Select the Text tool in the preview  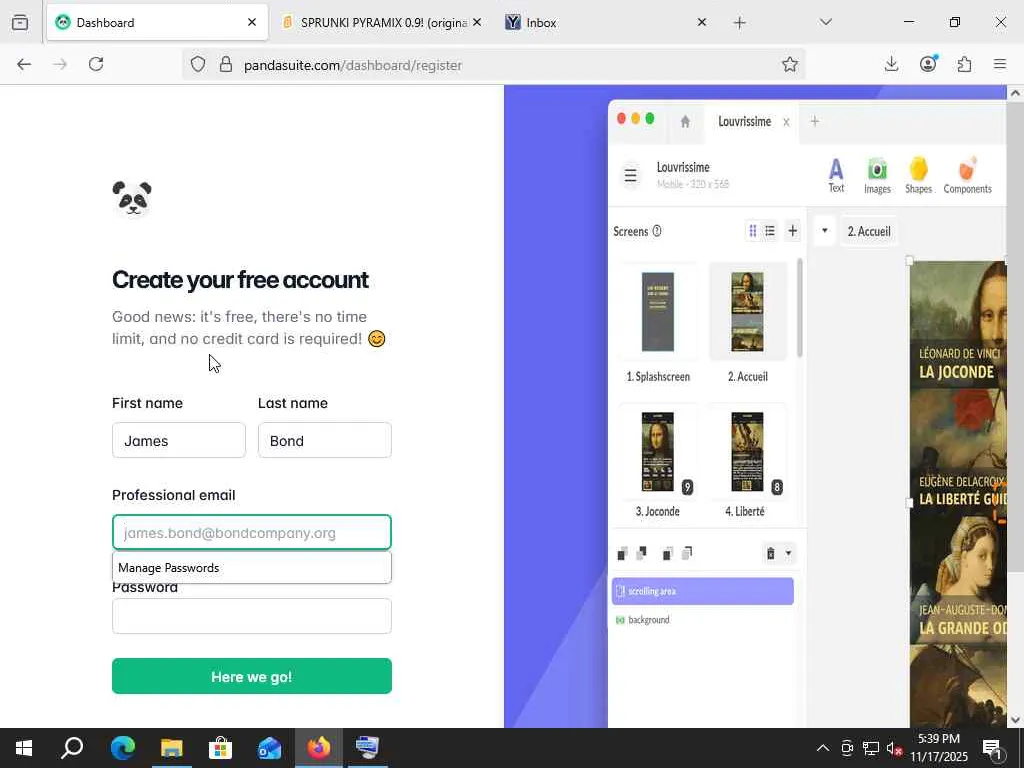click(836, 175)
